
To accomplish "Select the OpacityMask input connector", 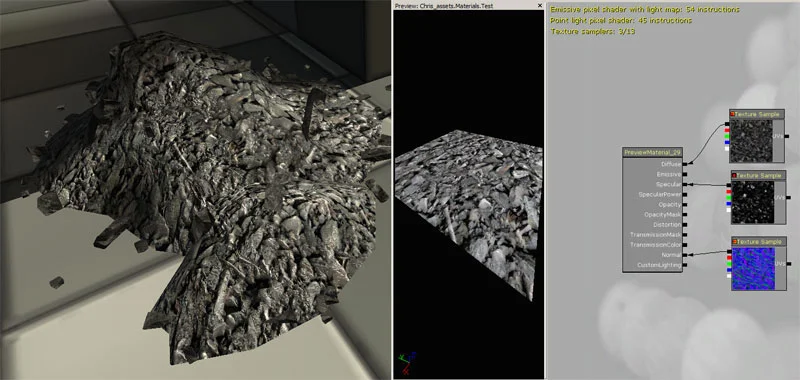I will (685, 215).
